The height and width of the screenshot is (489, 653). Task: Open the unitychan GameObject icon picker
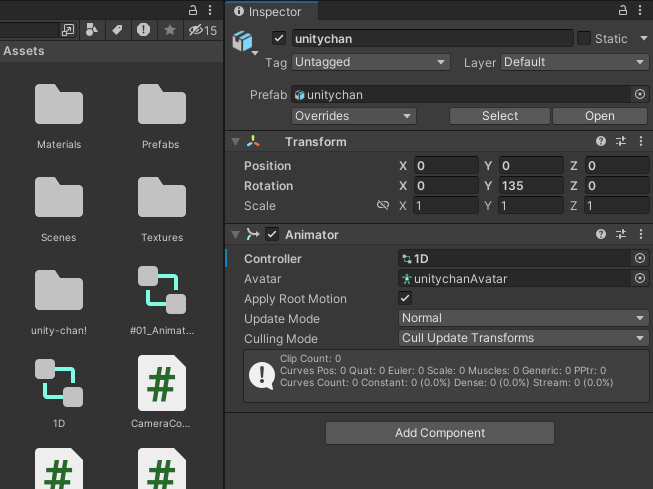point(245,42)
